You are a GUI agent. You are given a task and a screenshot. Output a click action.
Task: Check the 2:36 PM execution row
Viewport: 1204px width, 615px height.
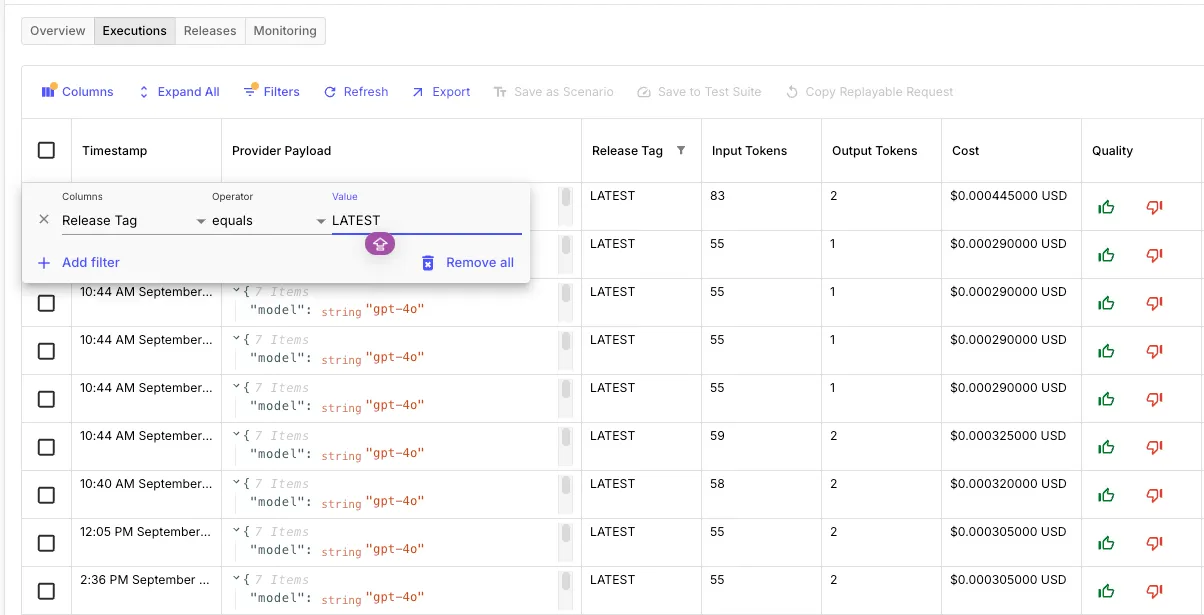coord(46,591)
